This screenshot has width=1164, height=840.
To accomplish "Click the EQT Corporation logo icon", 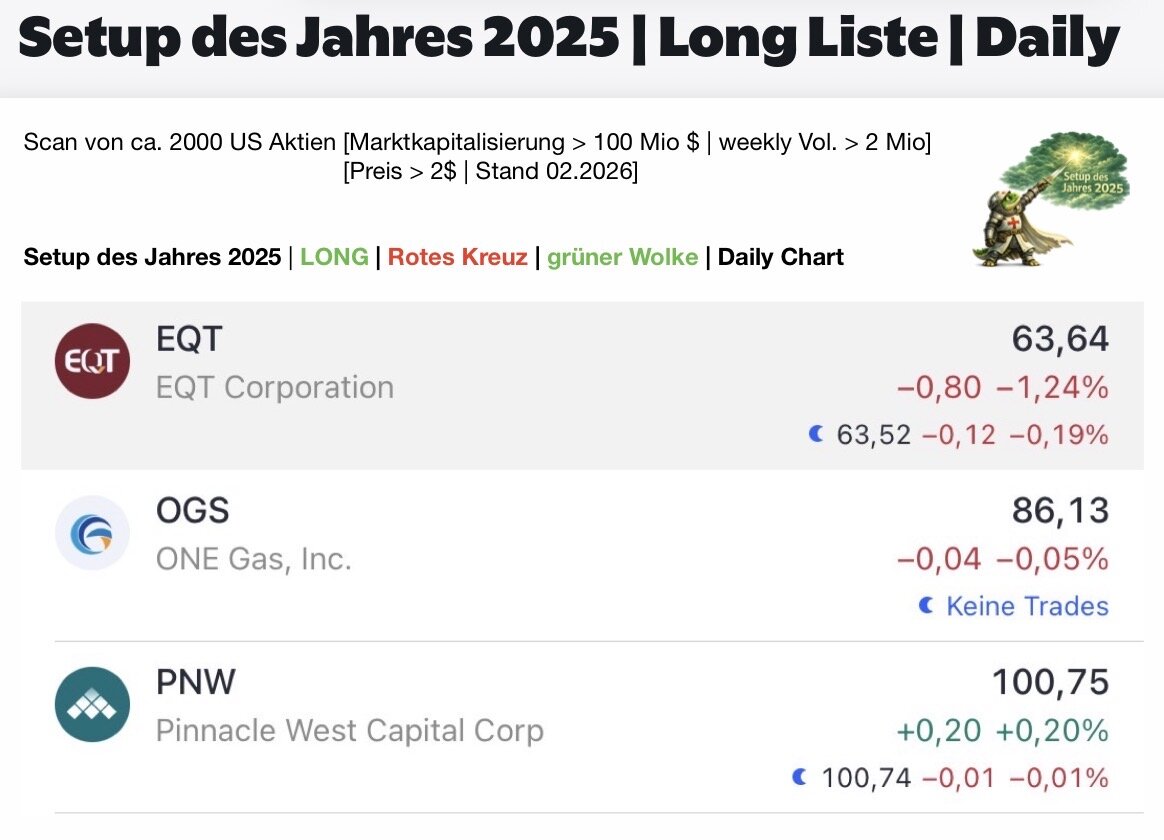I will coord(92,361).
